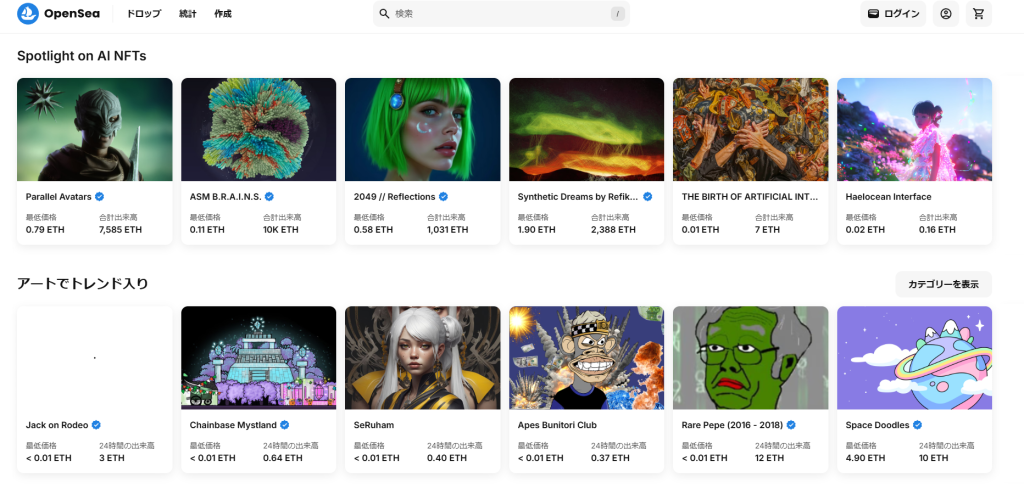Open the user profile account icon
1024x494 pixels.
[x=945, y=14]
